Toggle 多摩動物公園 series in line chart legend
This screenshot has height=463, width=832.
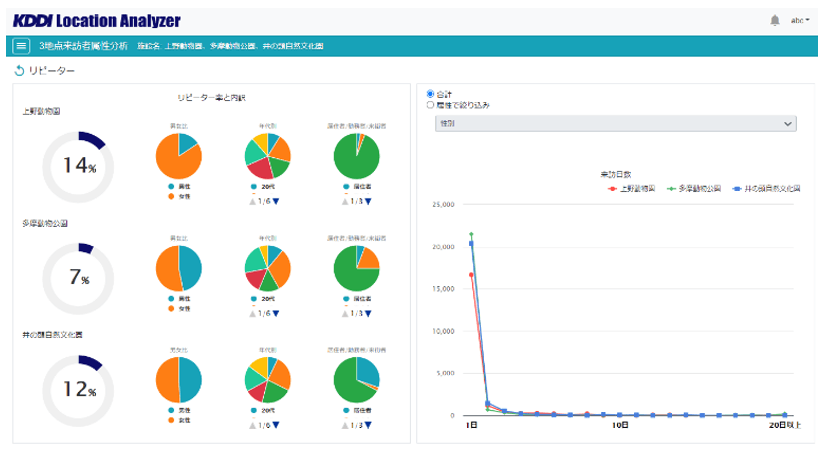tap(697, 188)
